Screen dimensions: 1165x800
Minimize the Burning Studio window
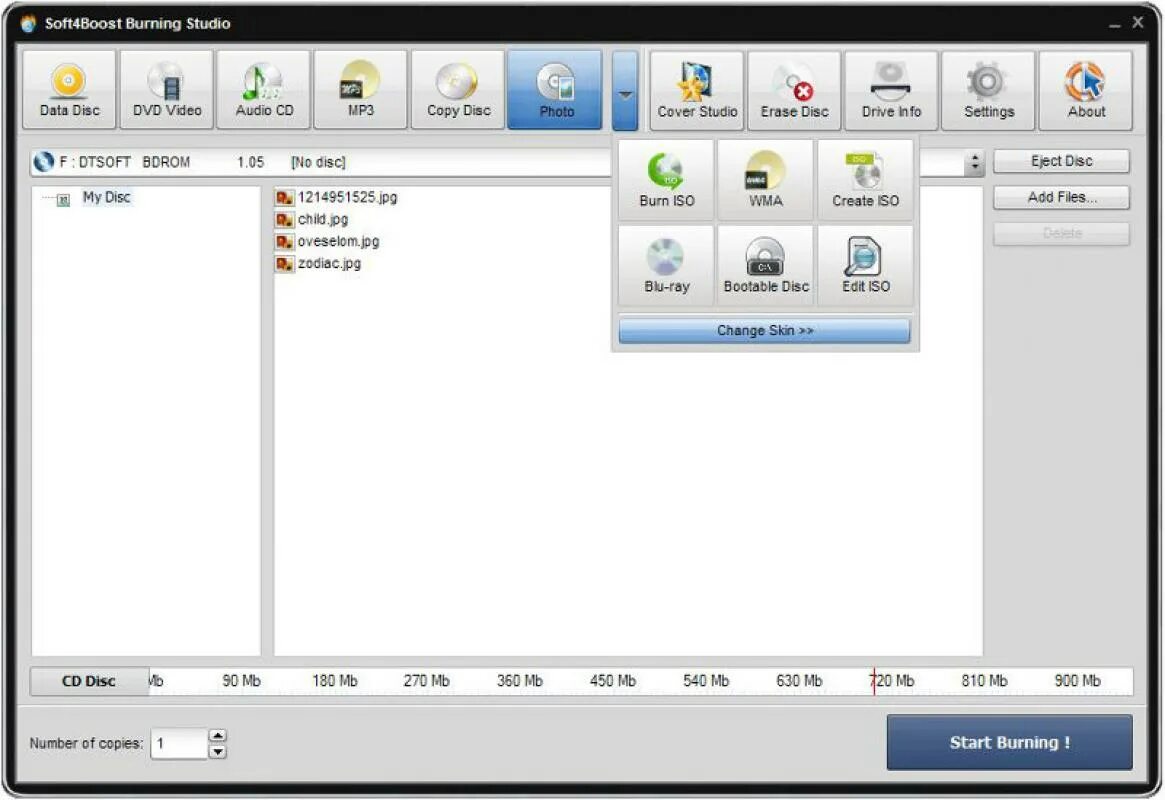point(1114,25)
